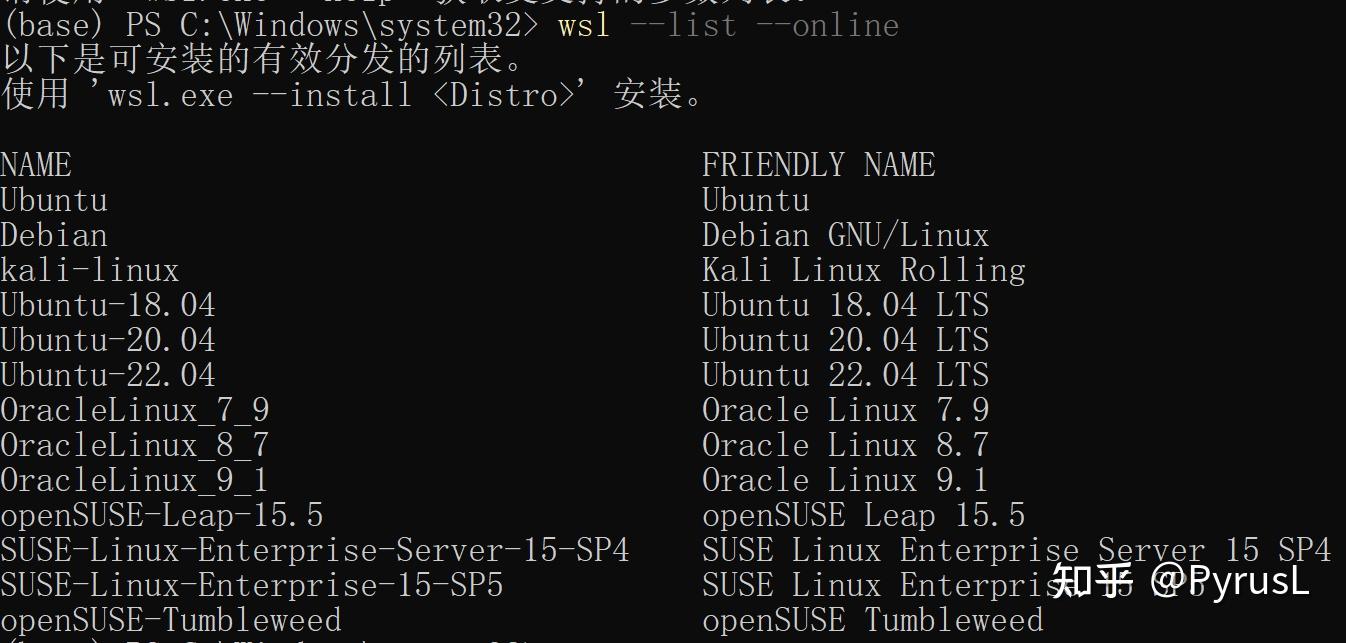Click 'SUSE Linux Enterprise Server 15 SP4' friendly name
This screenshot has height=643, width=1346.
[1016, 550]
